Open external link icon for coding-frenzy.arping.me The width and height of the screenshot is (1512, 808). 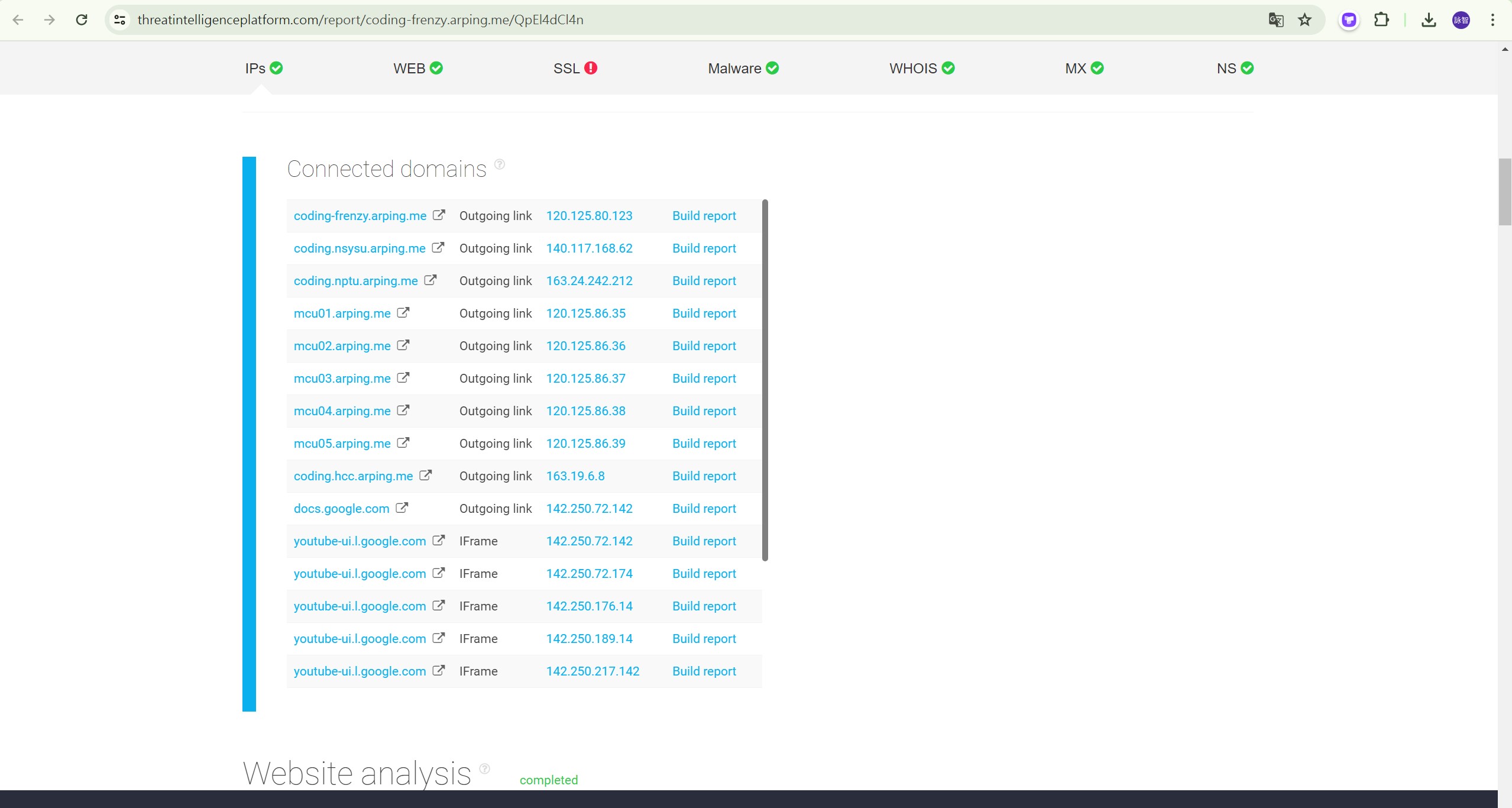coord(439,215)
